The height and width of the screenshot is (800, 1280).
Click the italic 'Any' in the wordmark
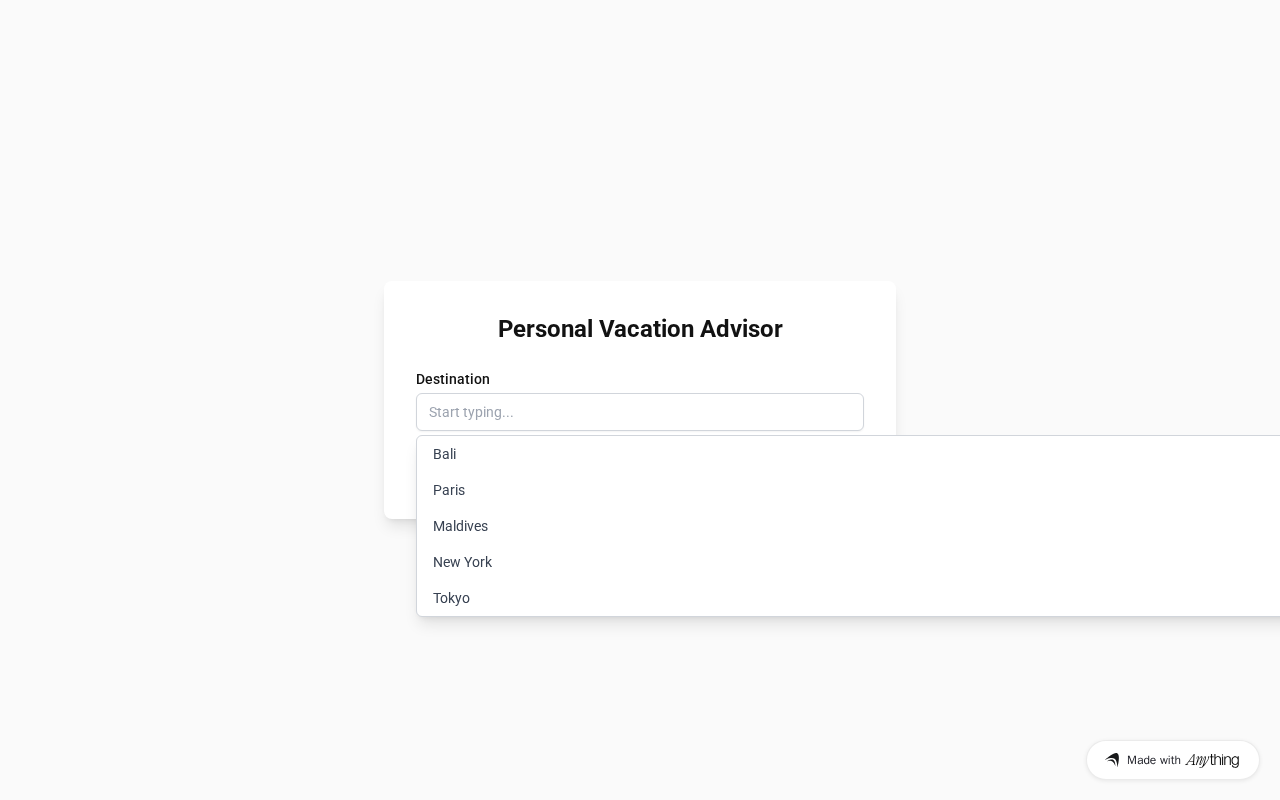click(x=1197, y=760)
